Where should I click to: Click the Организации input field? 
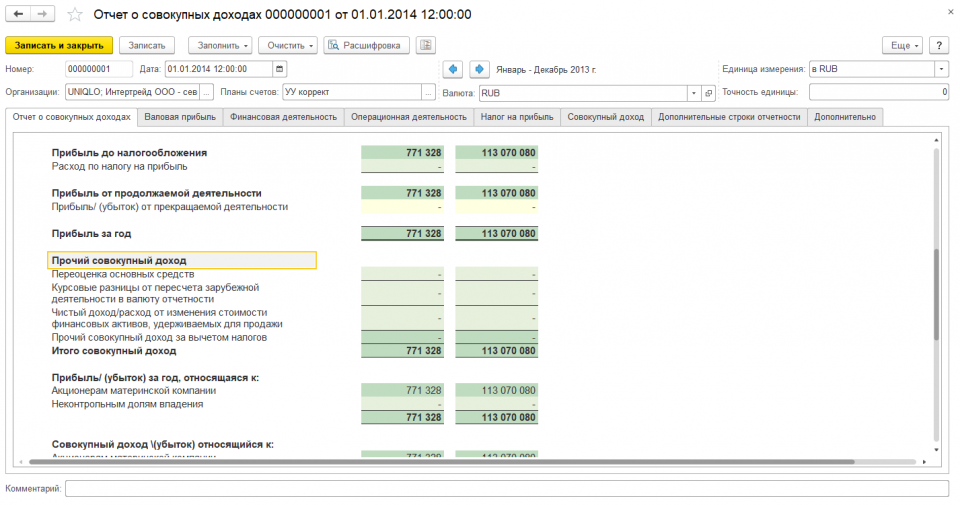[133, 92]
